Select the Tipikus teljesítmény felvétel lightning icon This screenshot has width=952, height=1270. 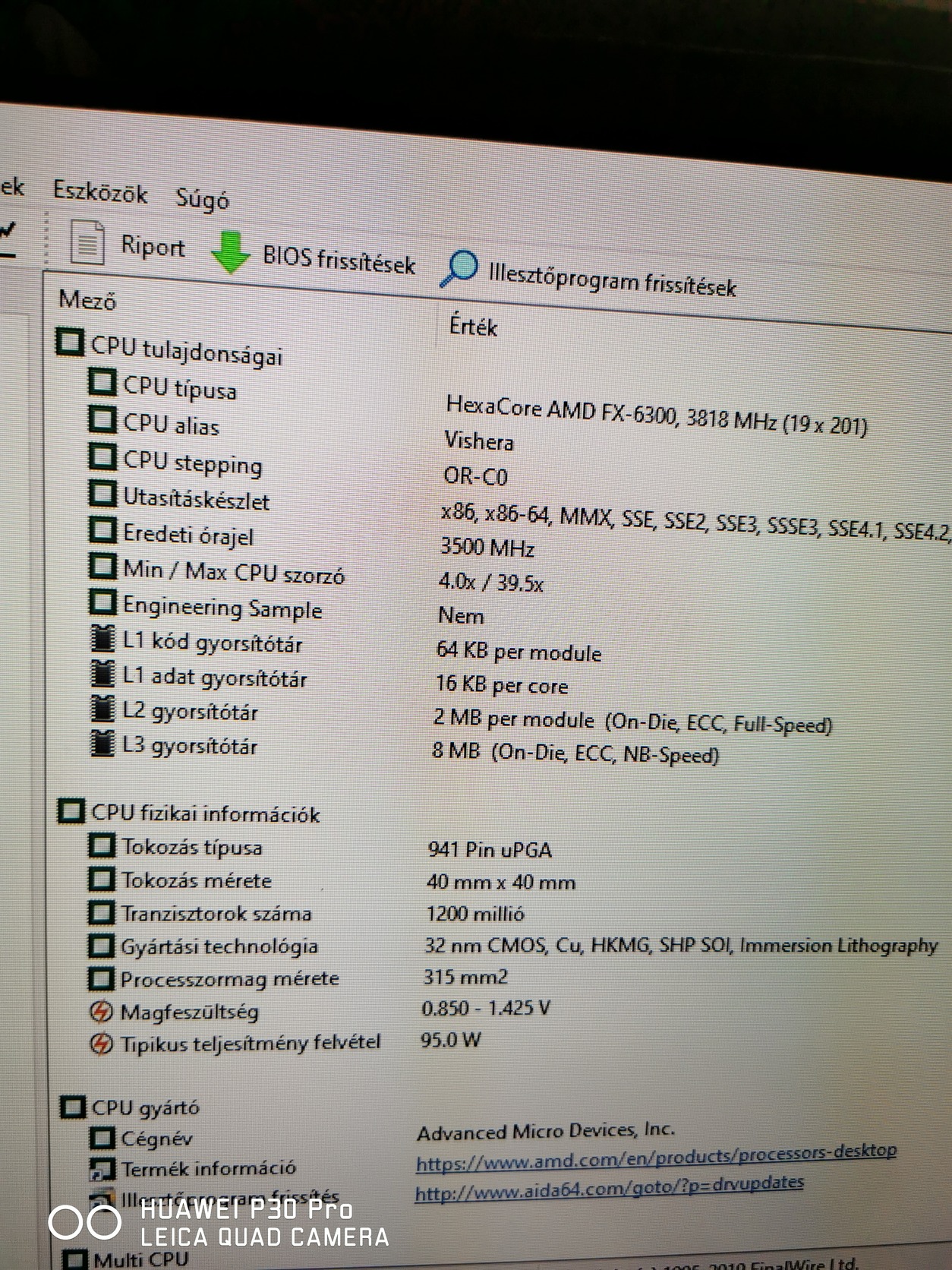pyautogui.click(x=102, y=1044)
